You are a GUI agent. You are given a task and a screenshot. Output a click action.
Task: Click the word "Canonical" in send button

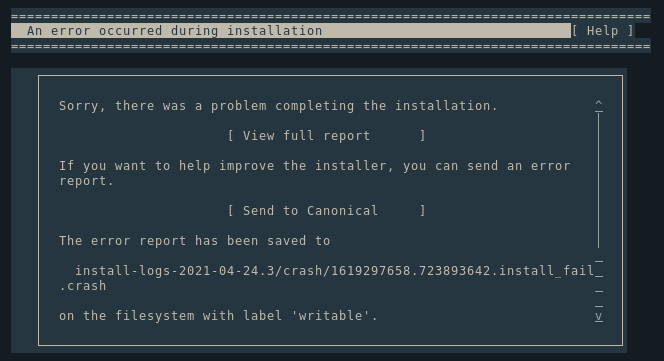(x=342, y=211)
